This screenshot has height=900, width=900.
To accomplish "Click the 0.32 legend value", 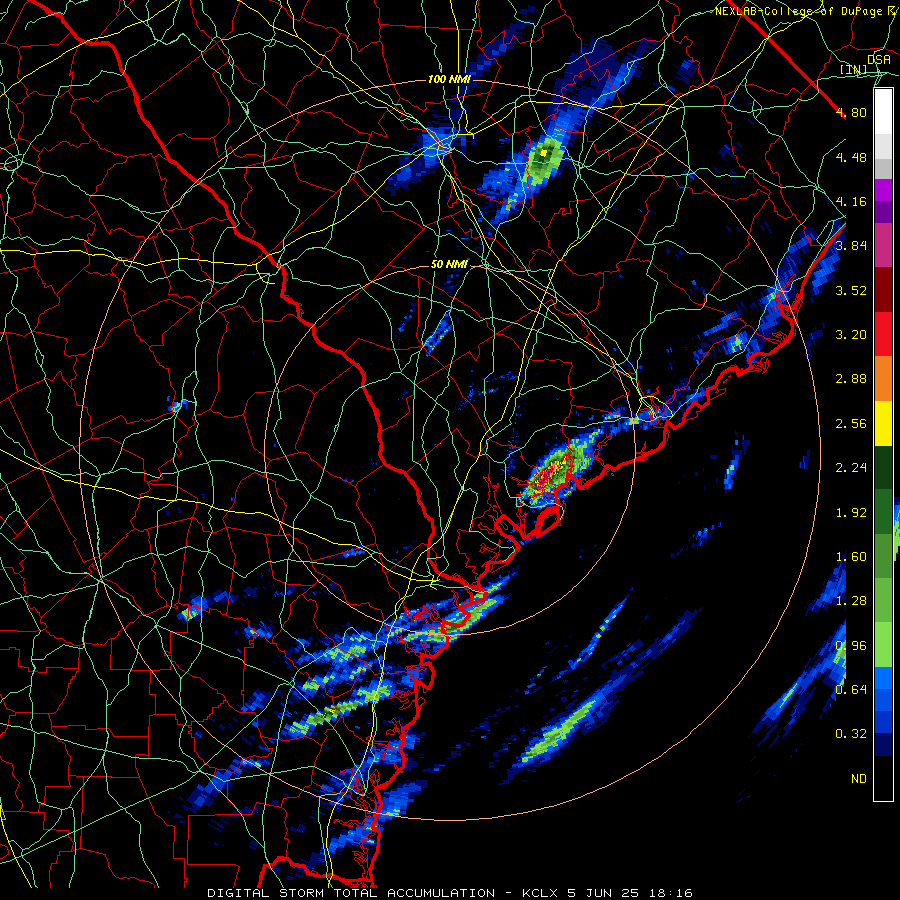I will (851, 734).
